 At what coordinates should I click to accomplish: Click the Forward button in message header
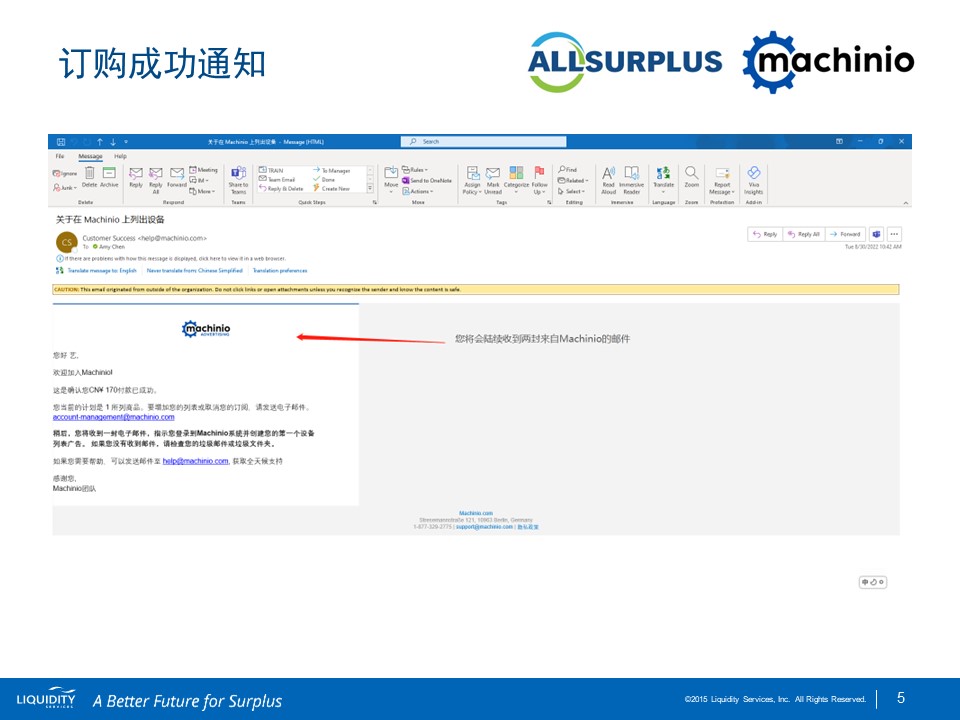click(846, 234)
